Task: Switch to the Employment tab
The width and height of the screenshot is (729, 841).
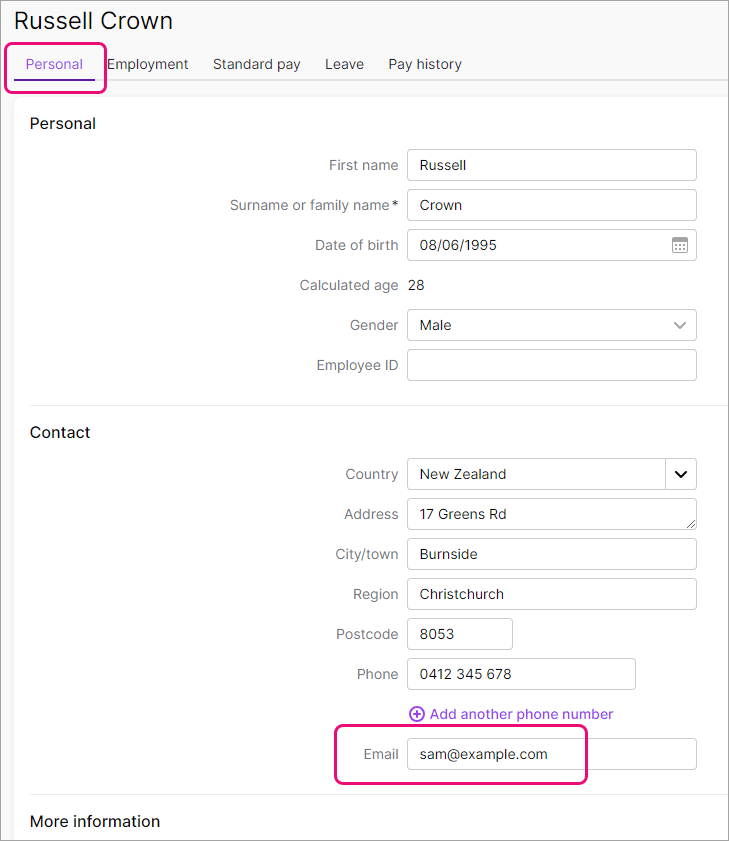Action: pos(147,64)
